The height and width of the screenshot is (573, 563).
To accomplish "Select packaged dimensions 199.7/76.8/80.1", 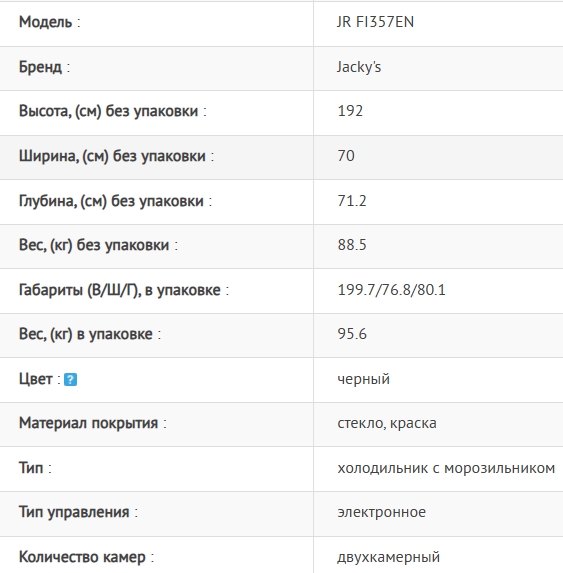I will 391,290.
